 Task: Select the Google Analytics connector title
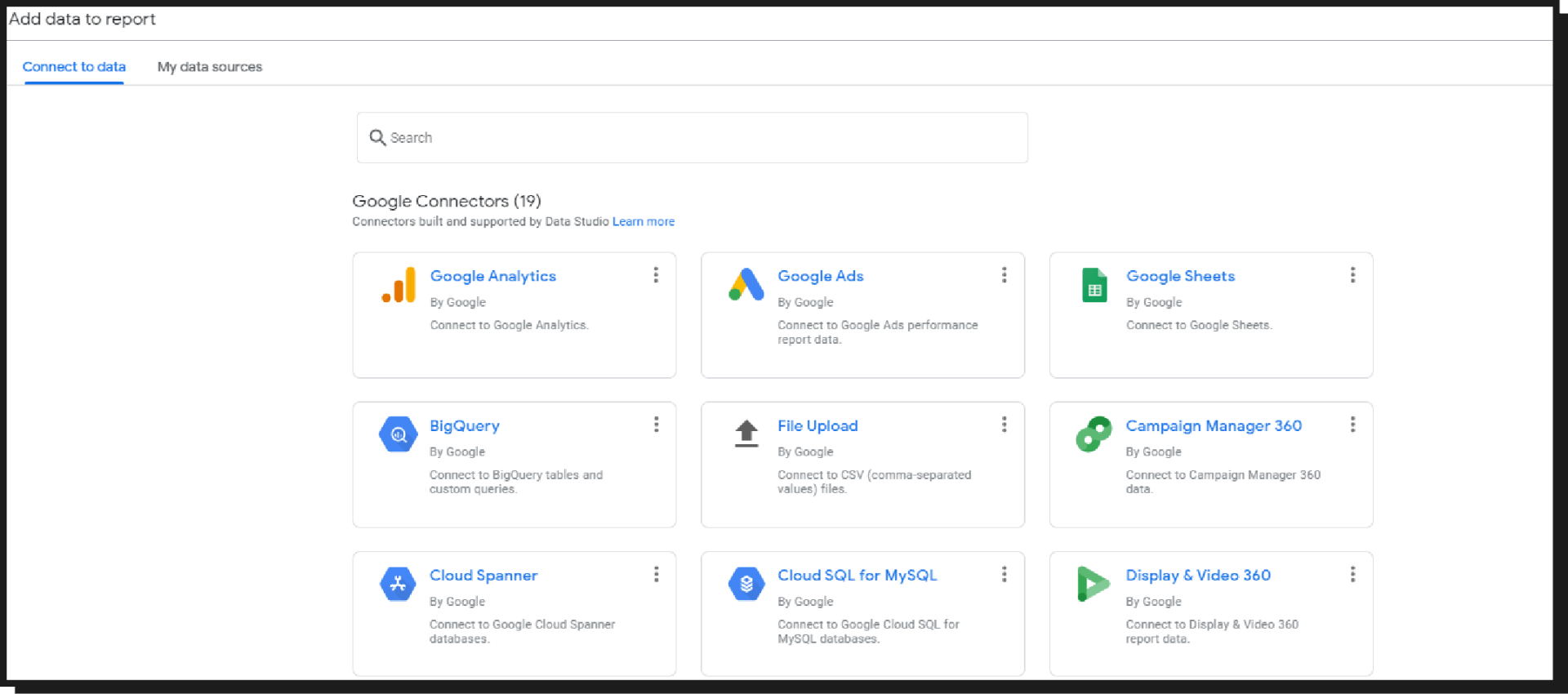[493, 276]
